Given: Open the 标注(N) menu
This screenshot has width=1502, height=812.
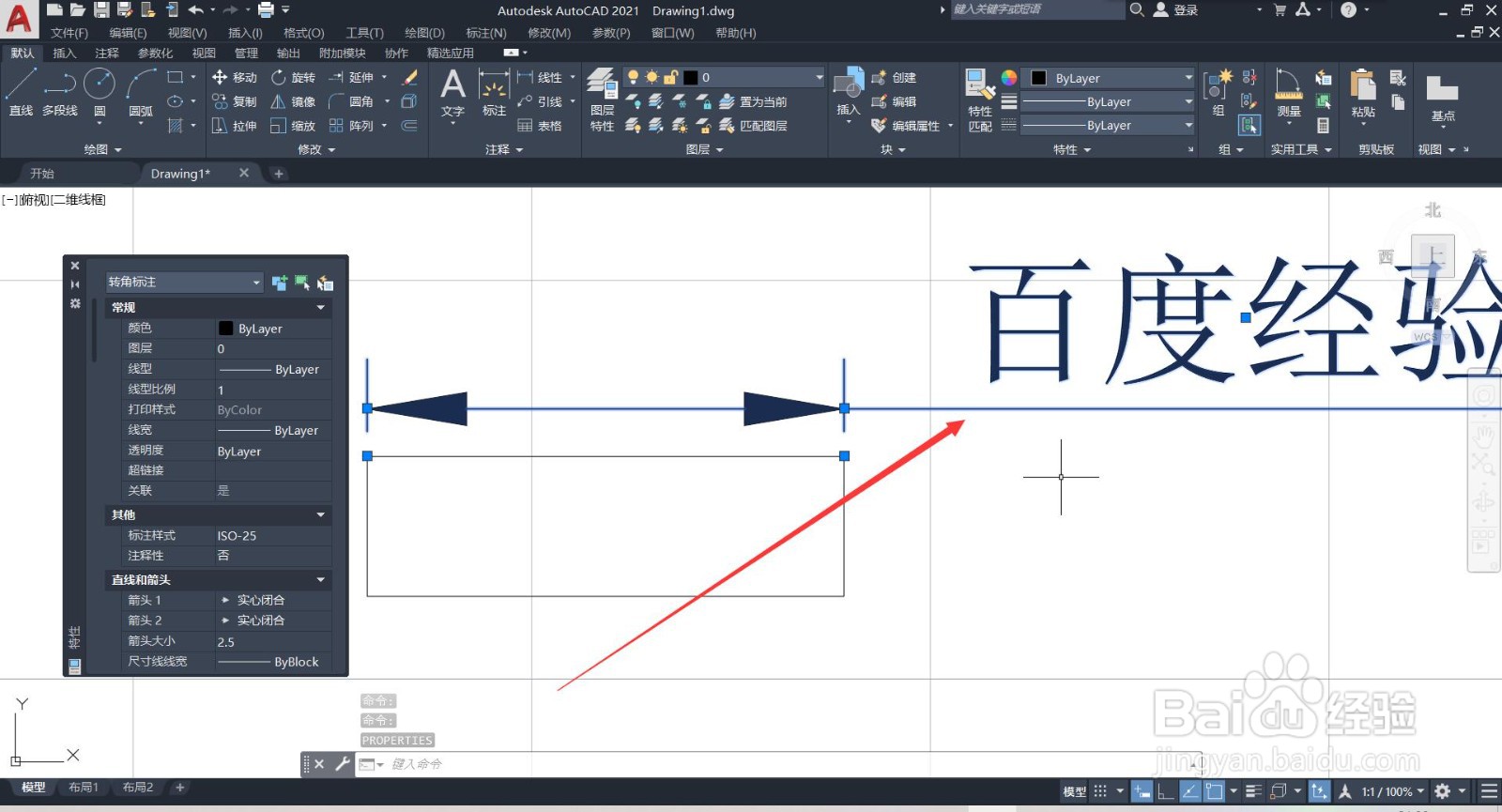Looking at the screenshot, I should click(x=486, y=33).
